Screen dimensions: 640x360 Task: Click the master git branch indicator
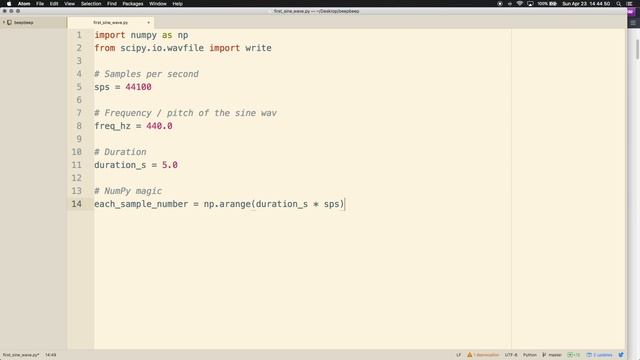point(552,355)
